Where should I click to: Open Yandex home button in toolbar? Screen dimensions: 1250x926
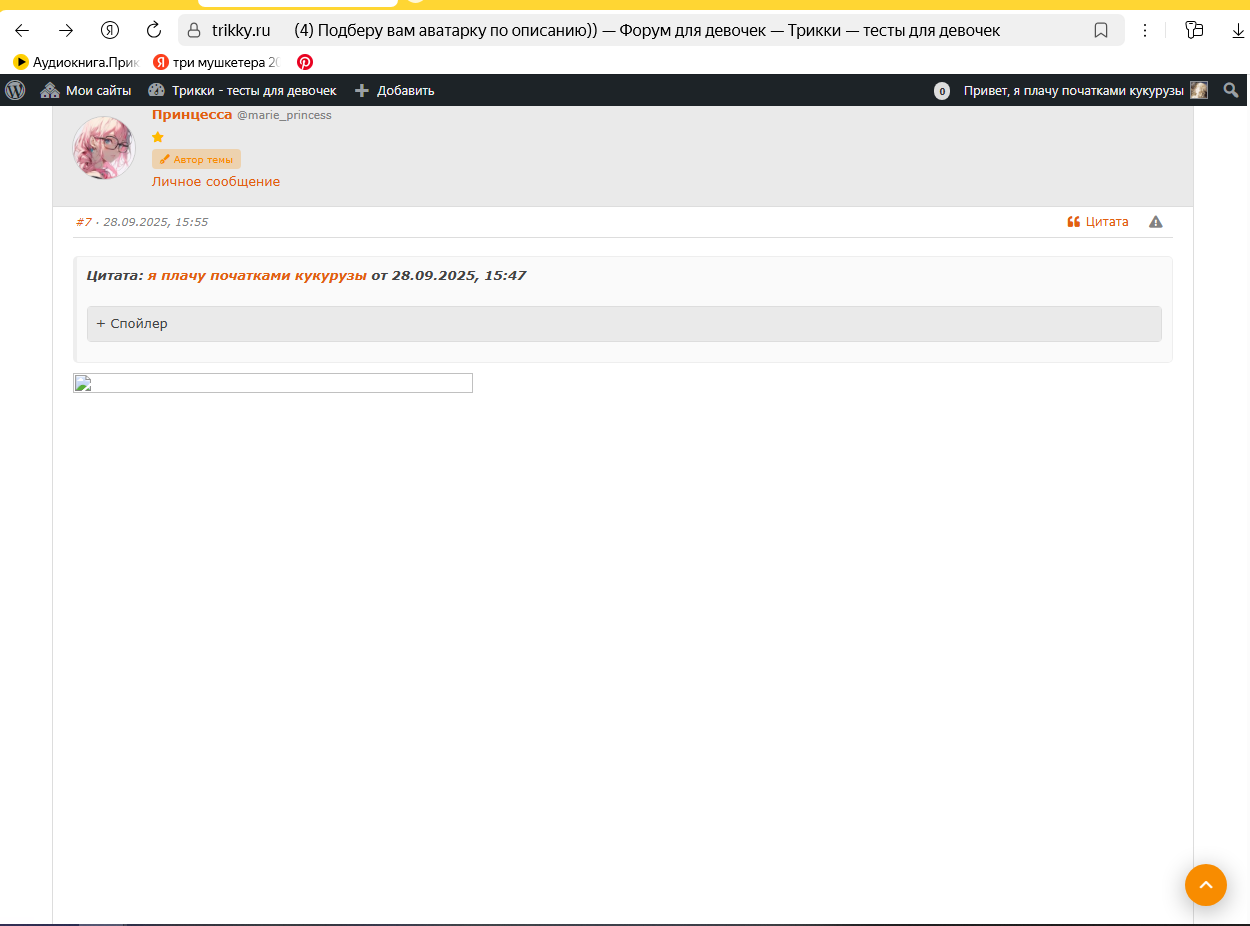[110, 30]
